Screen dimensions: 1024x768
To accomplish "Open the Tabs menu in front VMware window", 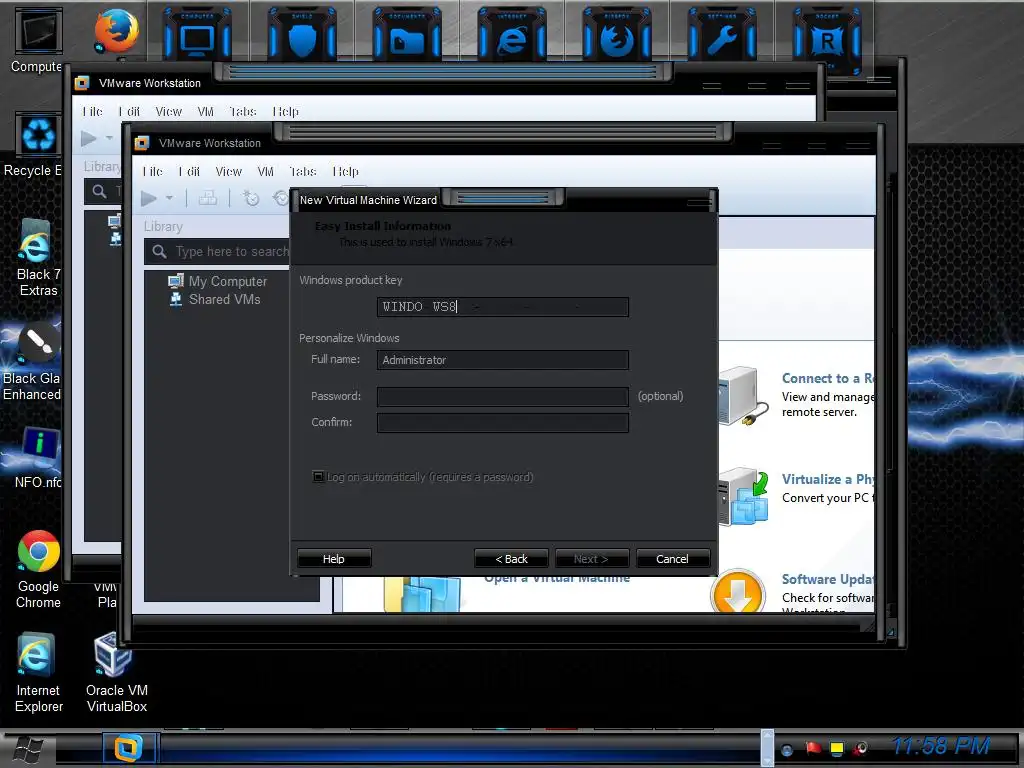I will [302, 171].
